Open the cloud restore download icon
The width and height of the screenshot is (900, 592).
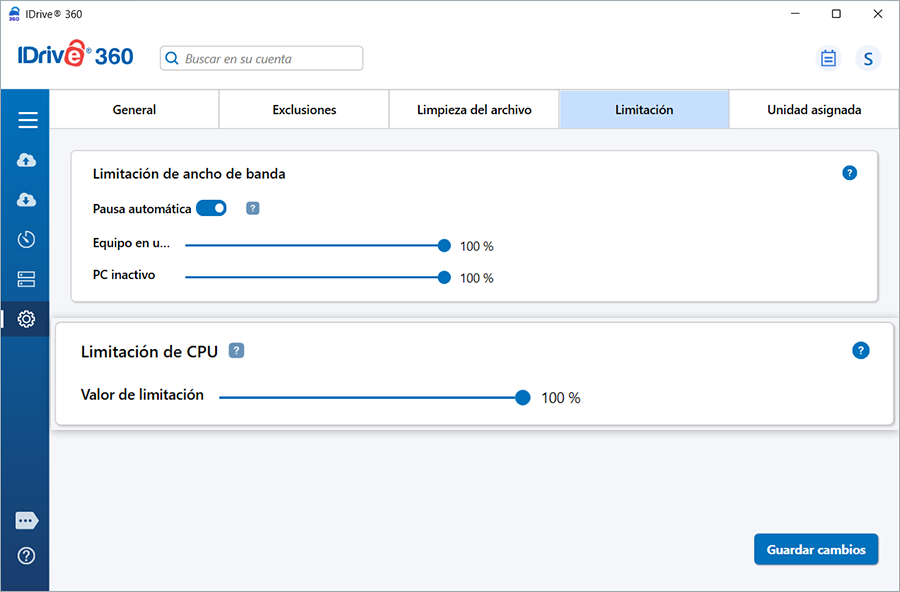27,200
